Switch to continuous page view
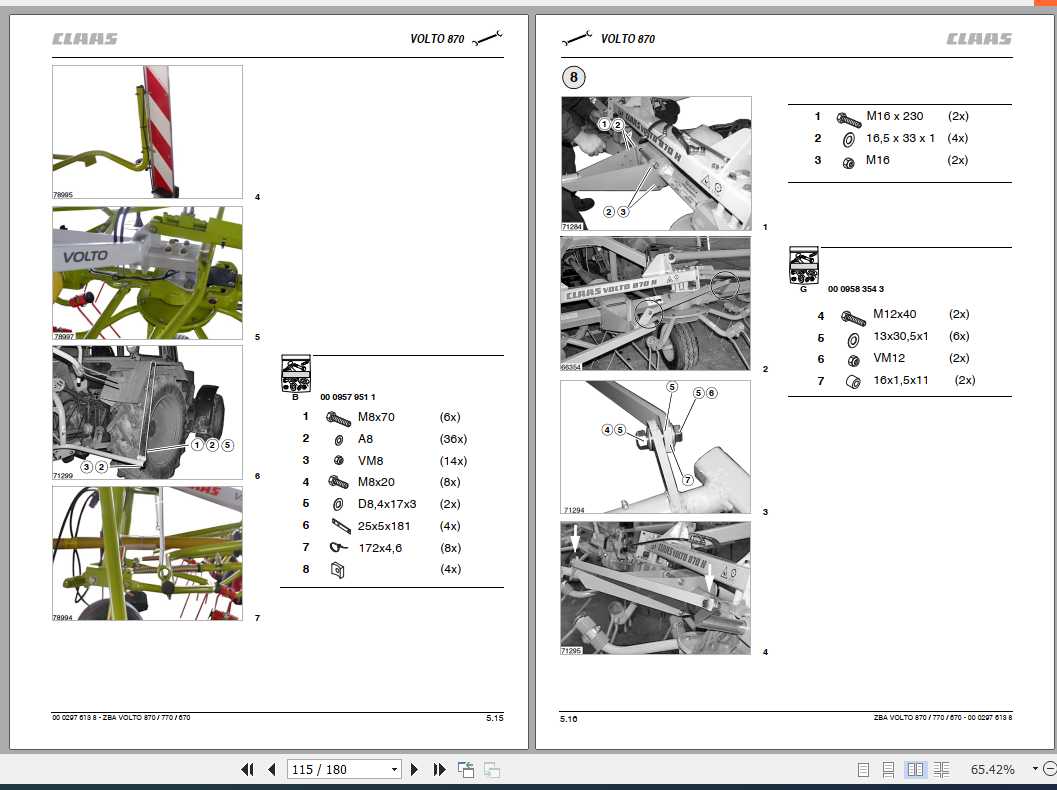The width and height of the screenshot is (1057, 790). click(888, 769)
